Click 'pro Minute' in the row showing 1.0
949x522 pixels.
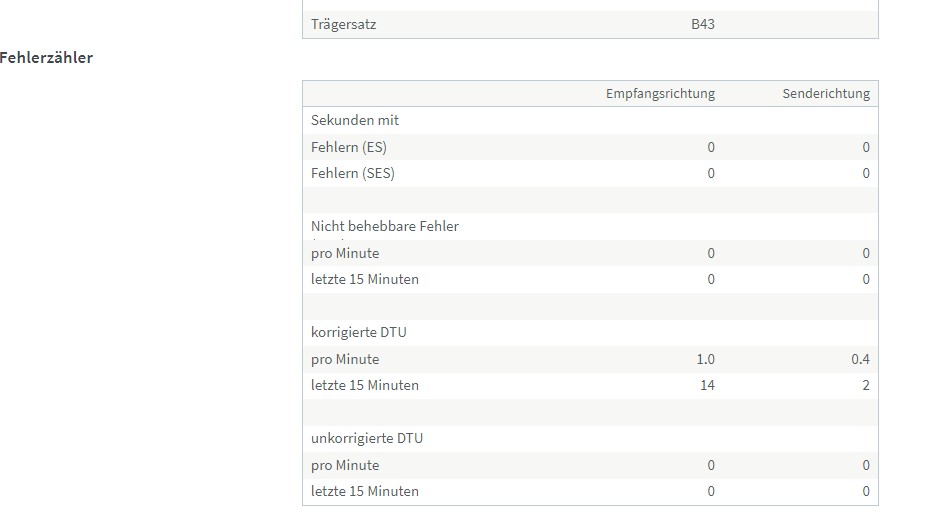345,359
